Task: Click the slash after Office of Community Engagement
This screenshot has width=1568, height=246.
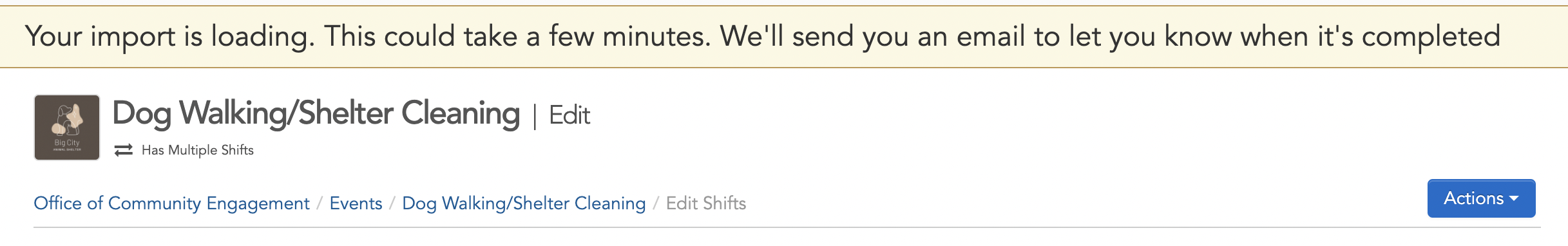Action: [320, 203]
